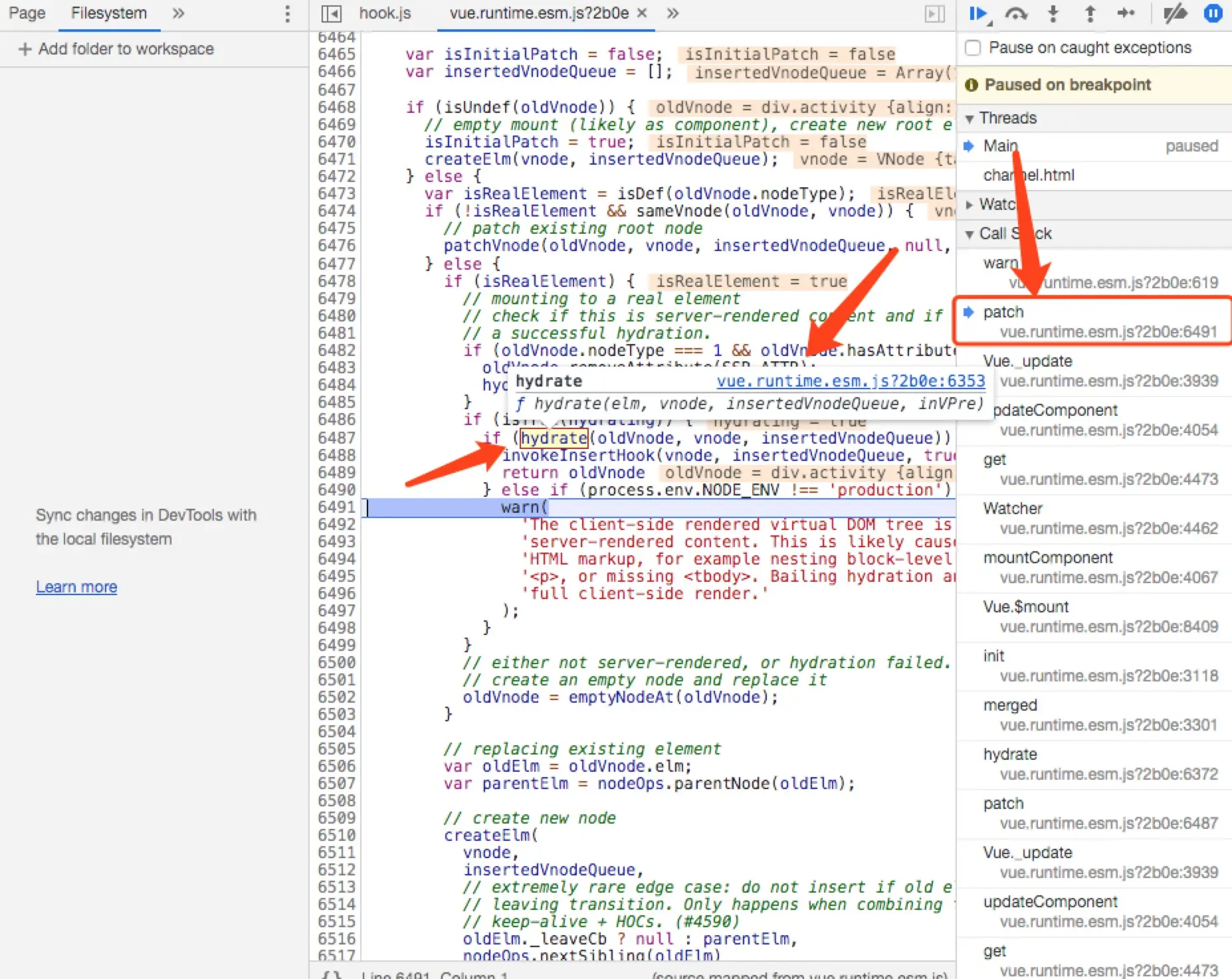Step into next function call
The height and width of the screenshot is (979, 1232).
pos(1053,14)
